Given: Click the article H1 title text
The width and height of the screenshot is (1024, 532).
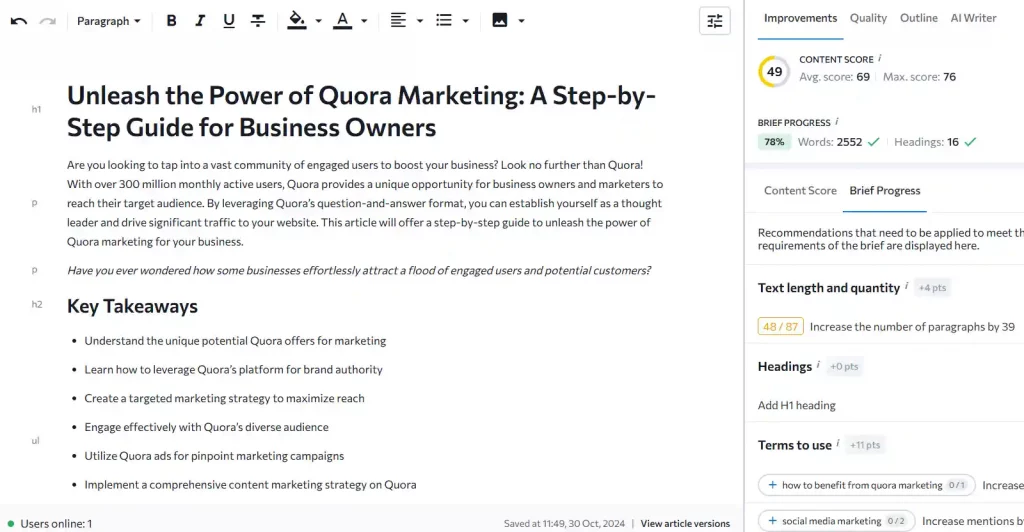Looking at the screenshot, I should [361, 111].
